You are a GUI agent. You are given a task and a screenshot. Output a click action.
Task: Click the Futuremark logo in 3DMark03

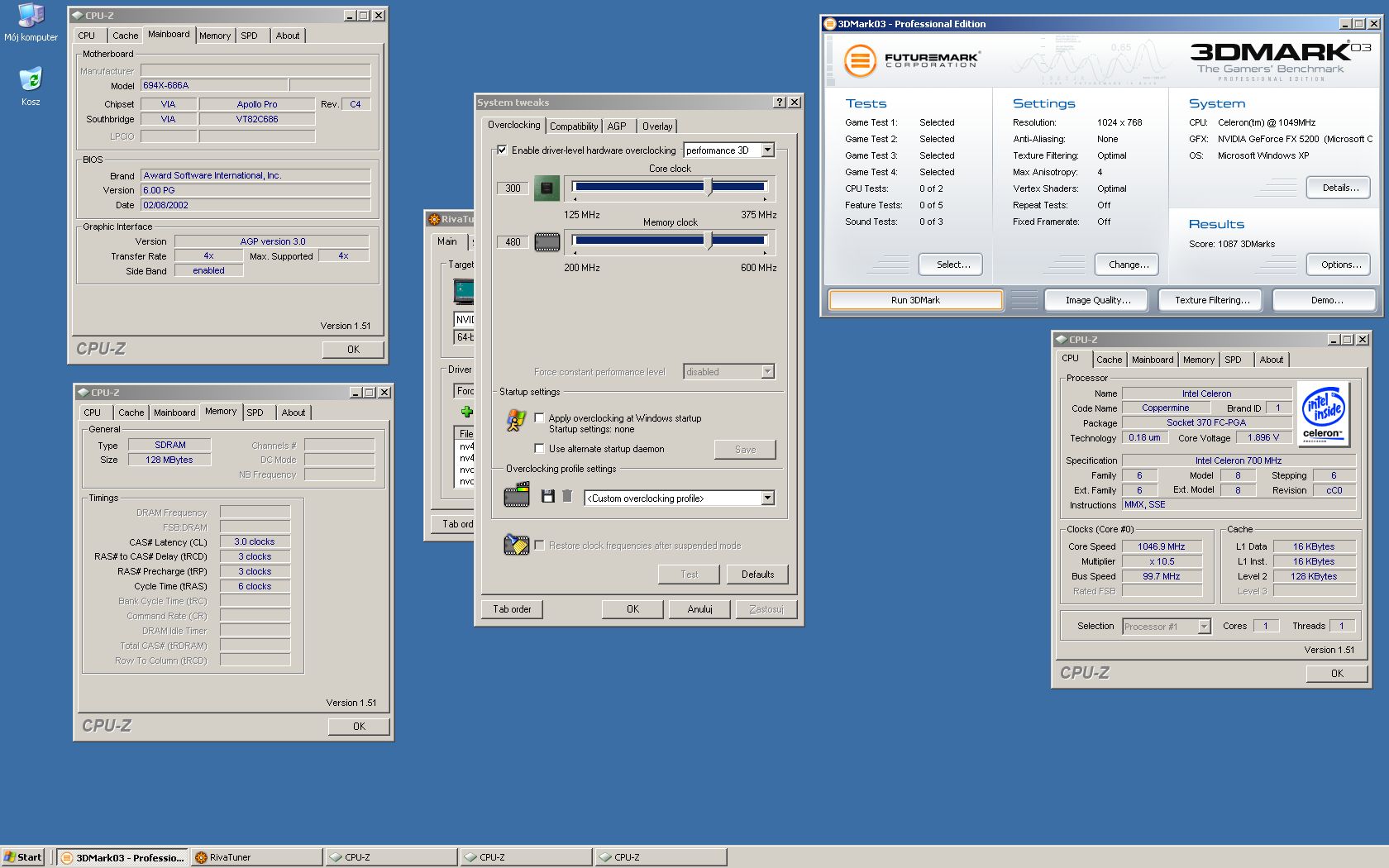[912, 61]
